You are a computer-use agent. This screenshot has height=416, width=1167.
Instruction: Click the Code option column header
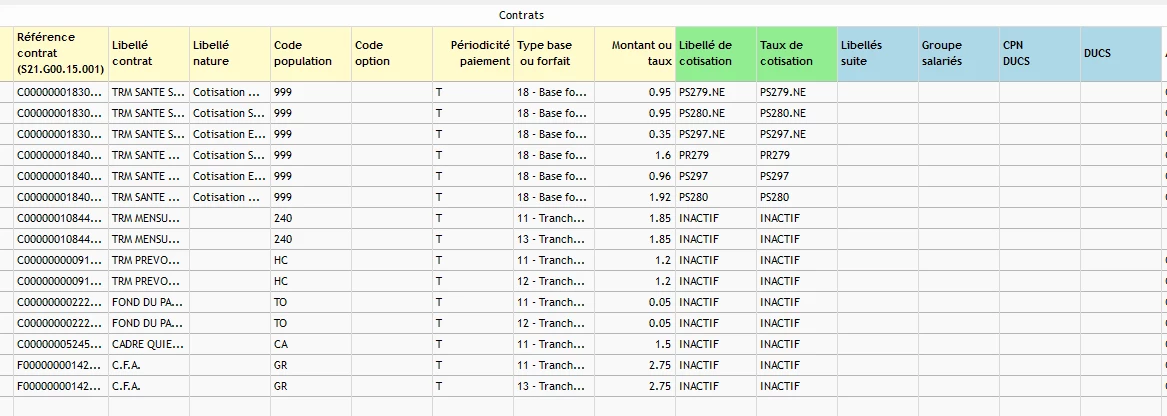391,53
